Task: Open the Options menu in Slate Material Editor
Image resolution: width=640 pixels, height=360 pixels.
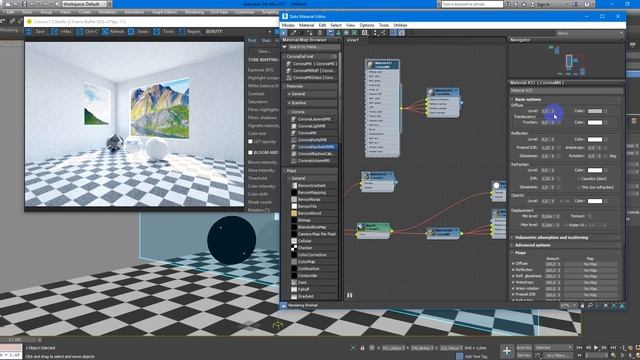Action: (367, 25)
